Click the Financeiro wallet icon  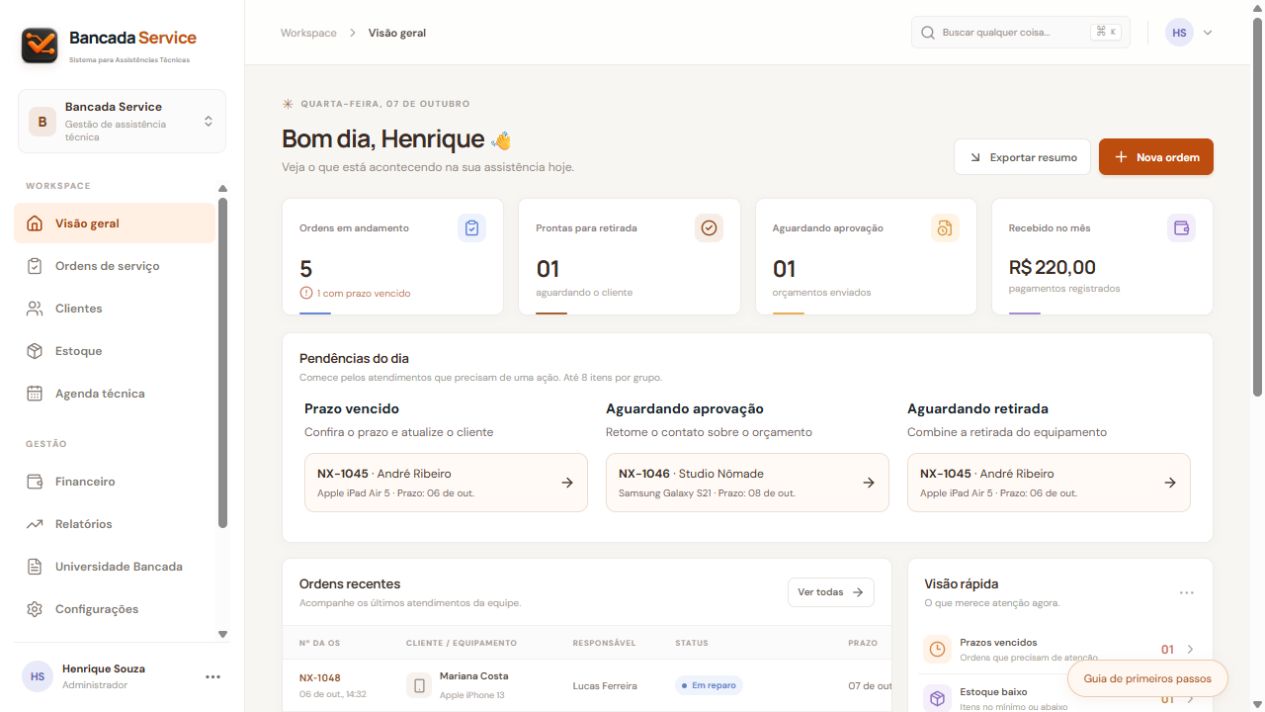tap(35, 481)
